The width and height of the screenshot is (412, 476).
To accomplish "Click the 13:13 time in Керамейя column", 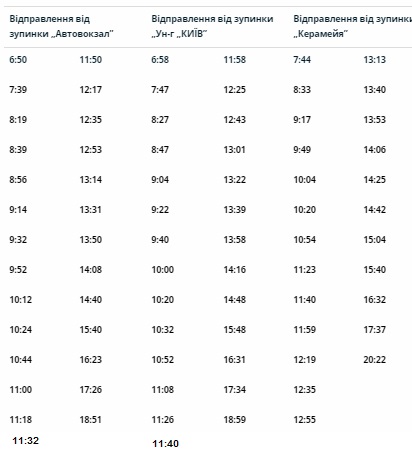I will [x=375, y=60].
